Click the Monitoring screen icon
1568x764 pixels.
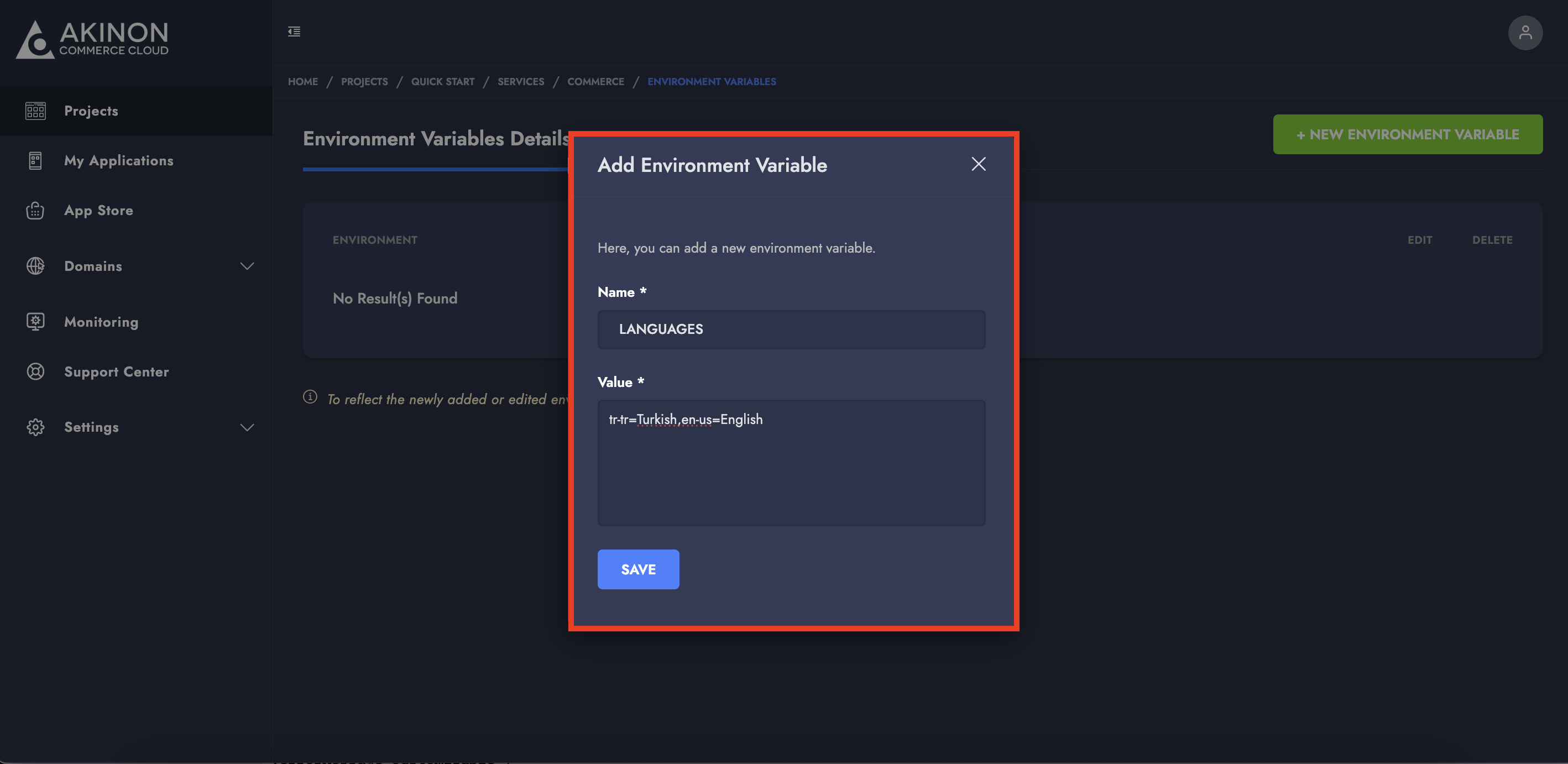(35, 321)
